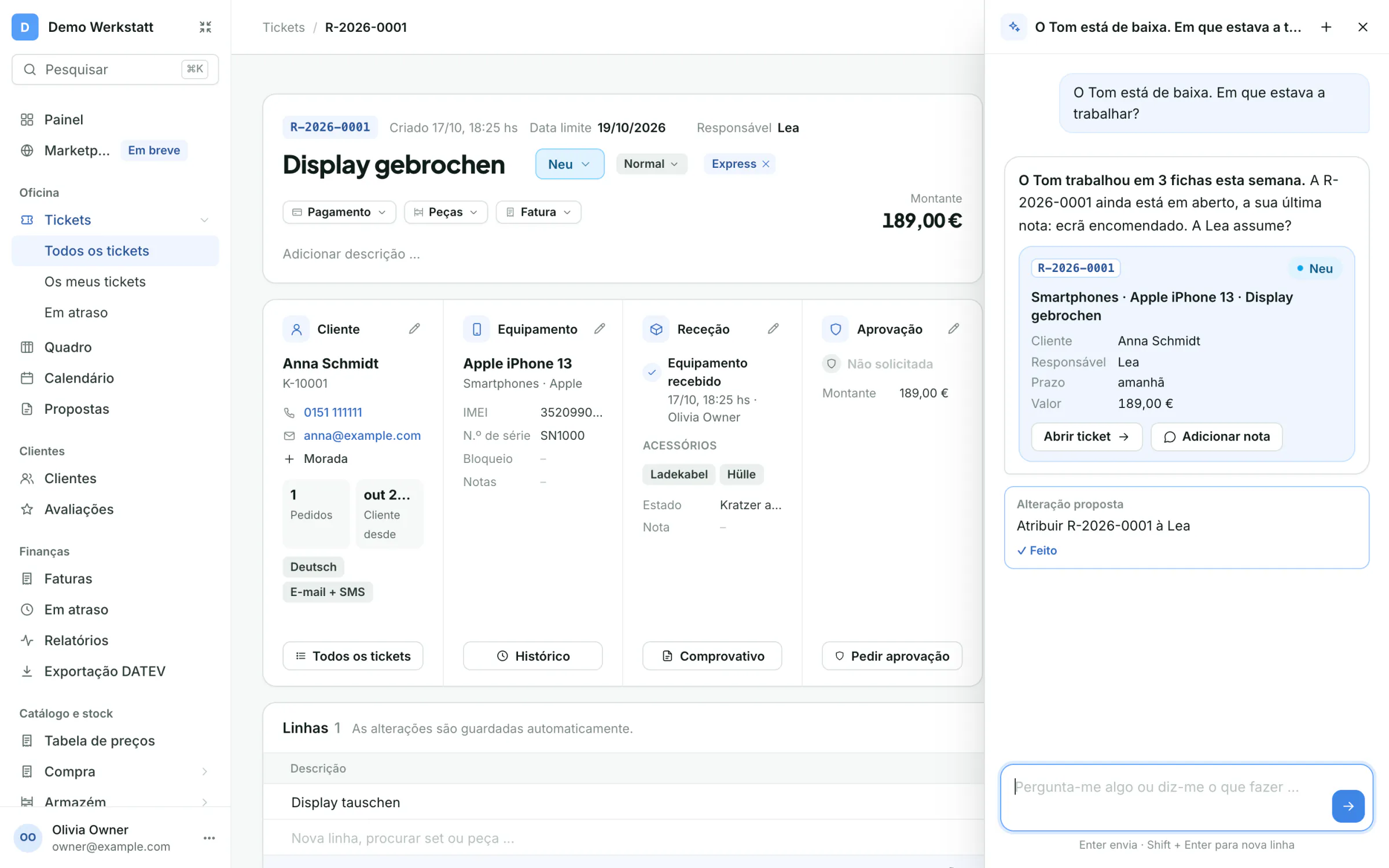The image size is (1389, 868).
Task: Open Exportação DATEV
Action: pyautogui.click(x=115, y=671)
